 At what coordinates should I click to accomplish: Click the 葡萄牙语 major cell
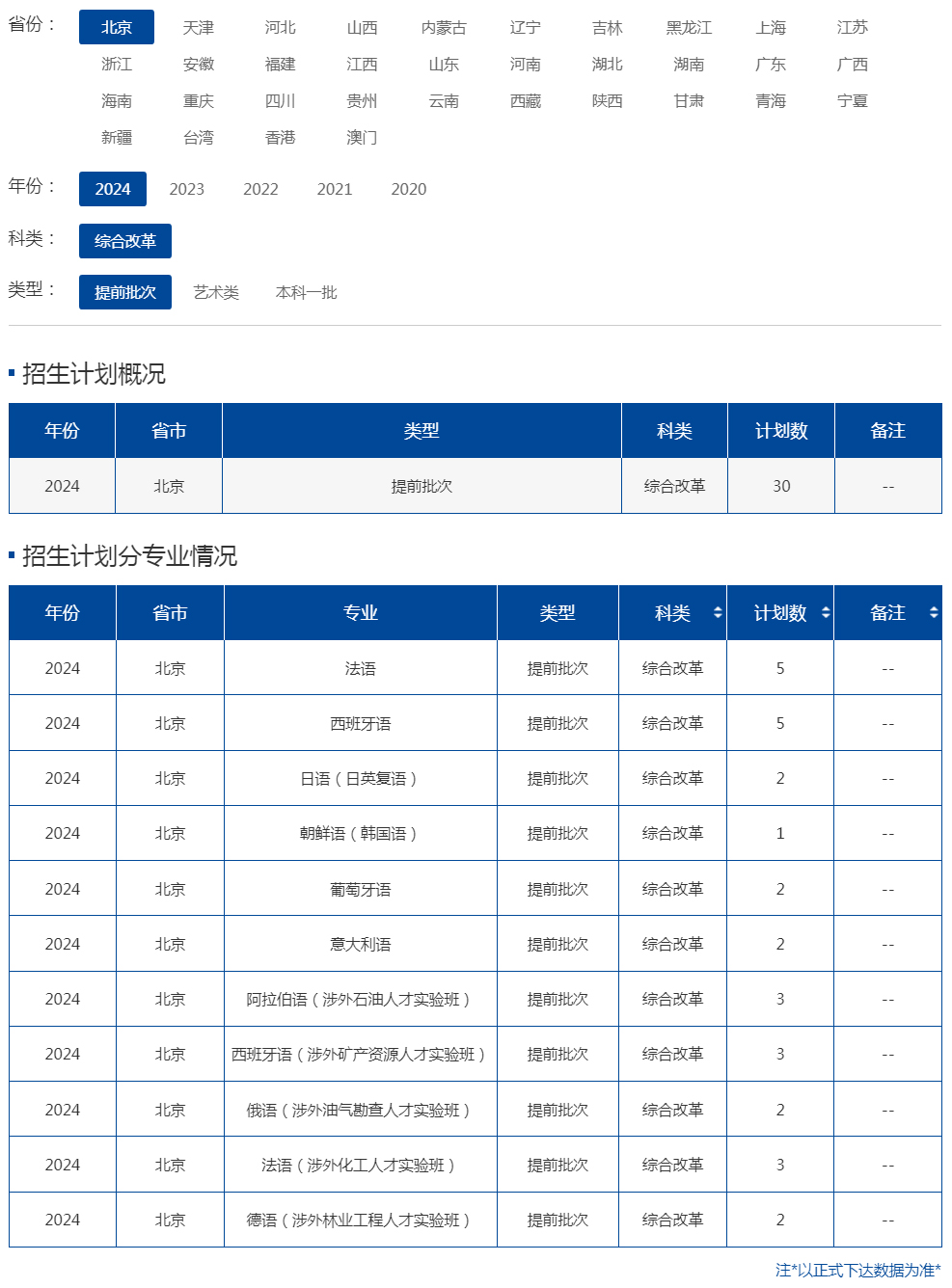tap(361, 889)
